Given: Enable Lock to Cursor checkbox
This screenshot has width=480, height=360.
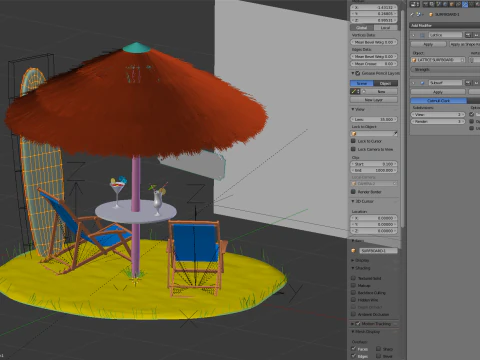Looking at the screenshot, I should (353, 141).
